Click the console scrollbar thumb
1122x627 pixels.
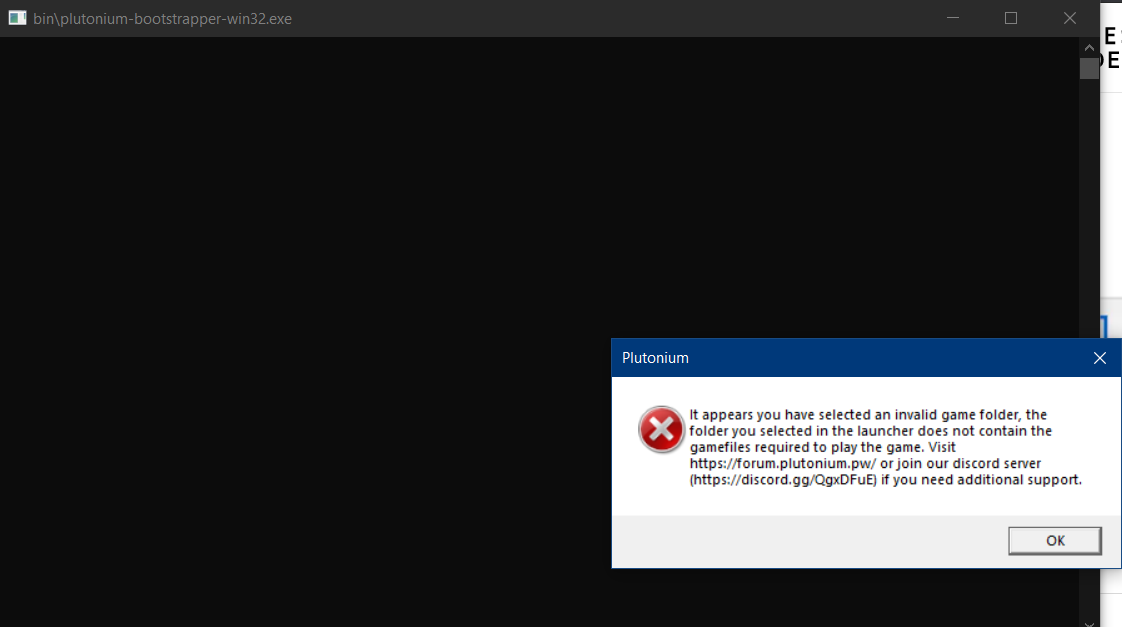1089,68
